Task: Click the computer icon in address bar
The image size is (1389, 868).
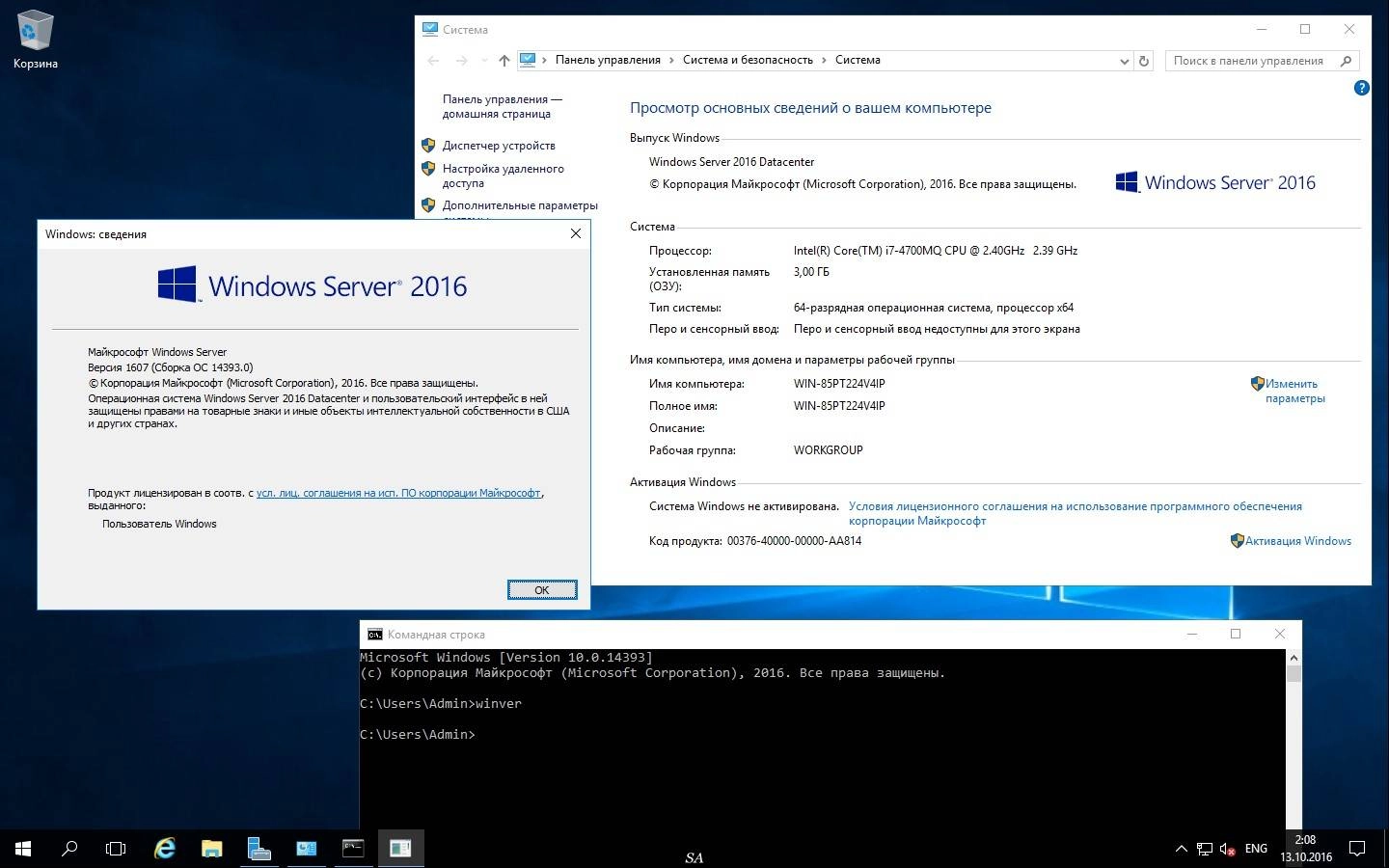Action: tap(528, 60)
